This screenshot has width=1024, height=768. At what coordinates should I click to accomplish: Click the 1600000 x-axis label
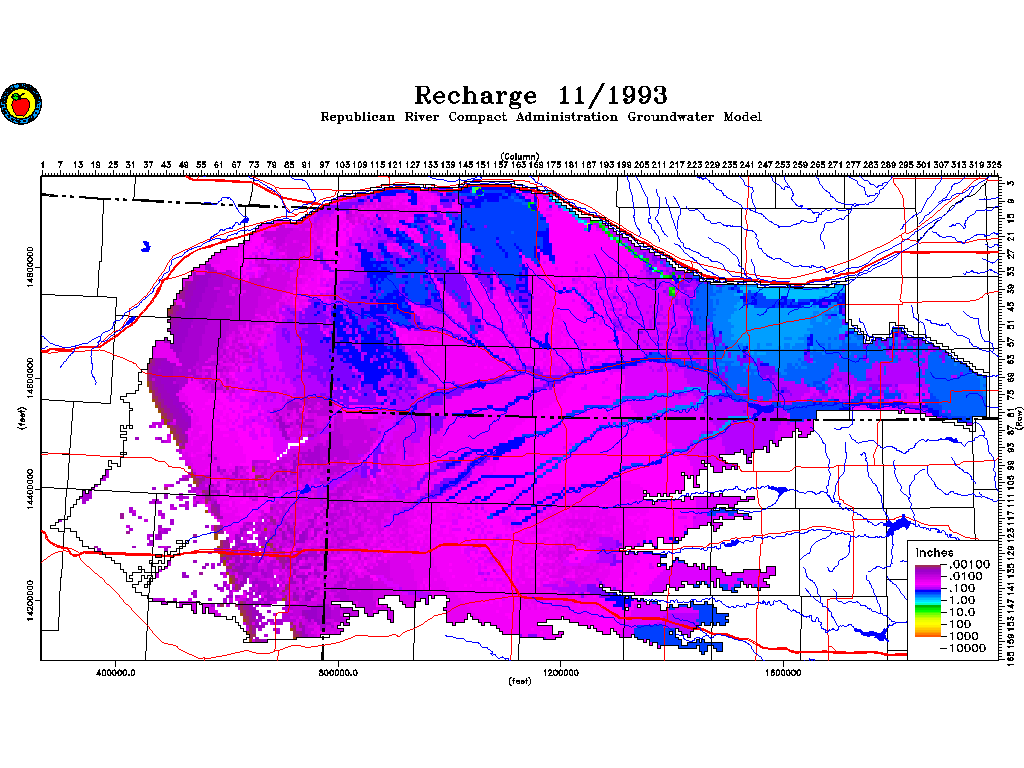pos(784,672)
